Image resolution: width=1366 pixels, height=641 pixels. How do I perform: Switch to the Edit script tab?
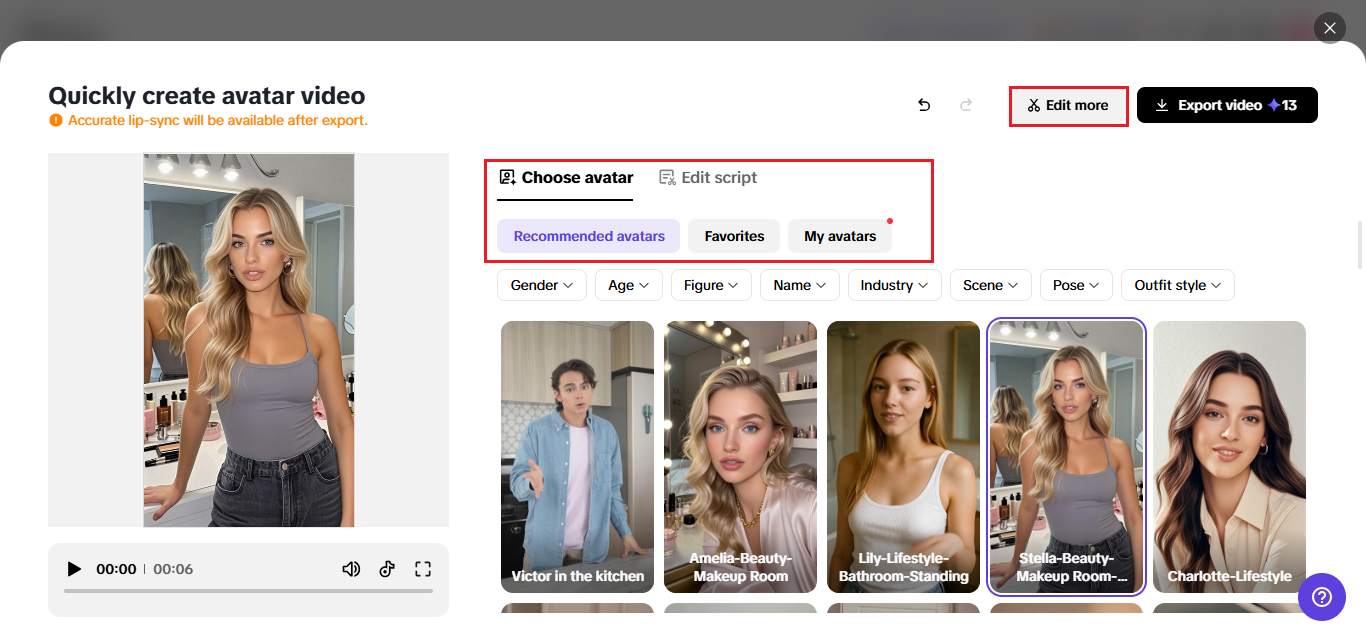pyautogui.click(x=708, y=178)
